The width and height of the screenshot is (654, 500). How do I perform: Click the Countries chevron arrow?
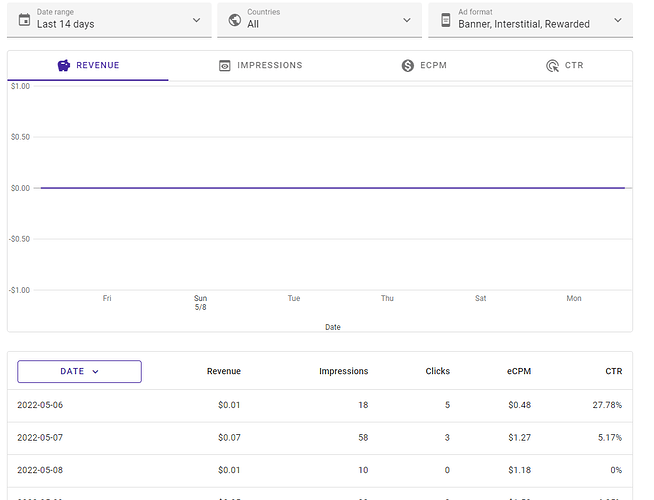pyautogui.click(x=407, y=20)
